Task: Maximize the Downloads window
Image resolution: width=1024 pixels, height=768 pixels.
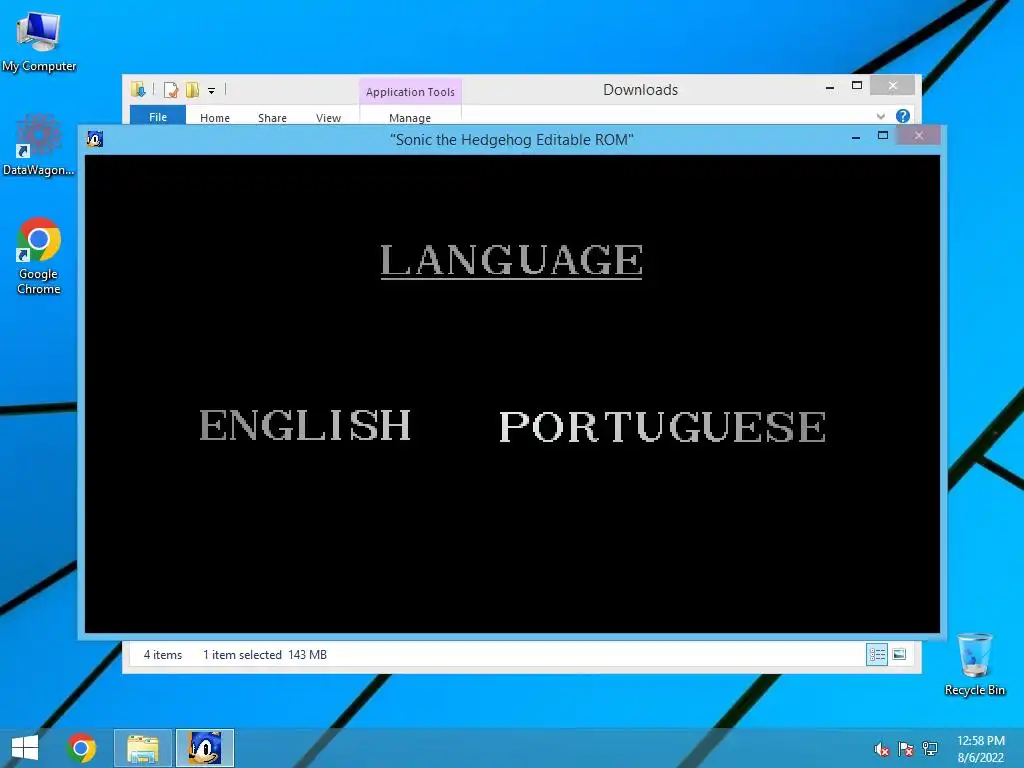Action: 857,86
